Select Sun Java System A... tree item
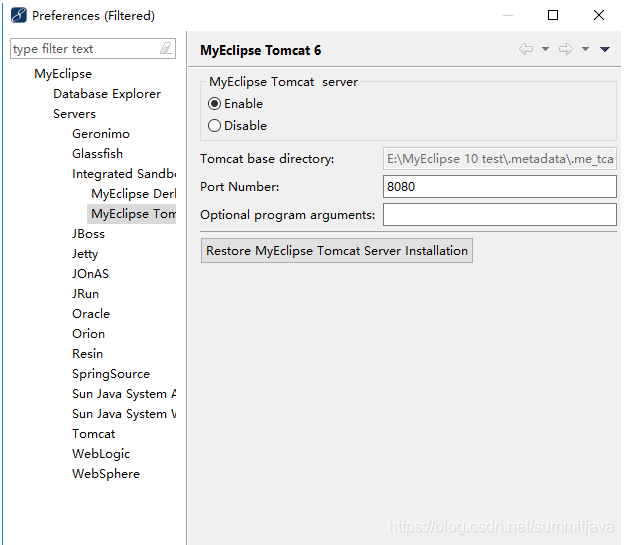The height and width of the screenshot is (545, 624). (124, 394)
